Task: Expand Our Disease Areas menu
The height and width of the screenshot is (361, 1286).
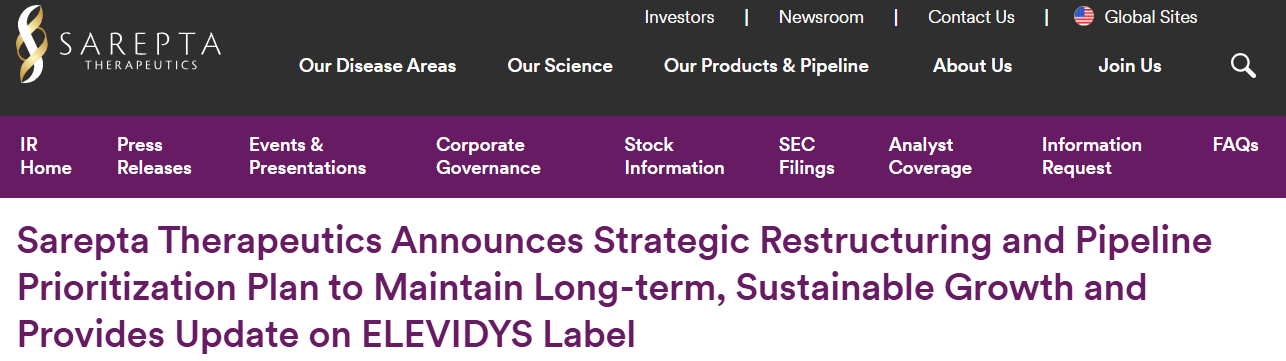Action: click(x=377, y=66)
